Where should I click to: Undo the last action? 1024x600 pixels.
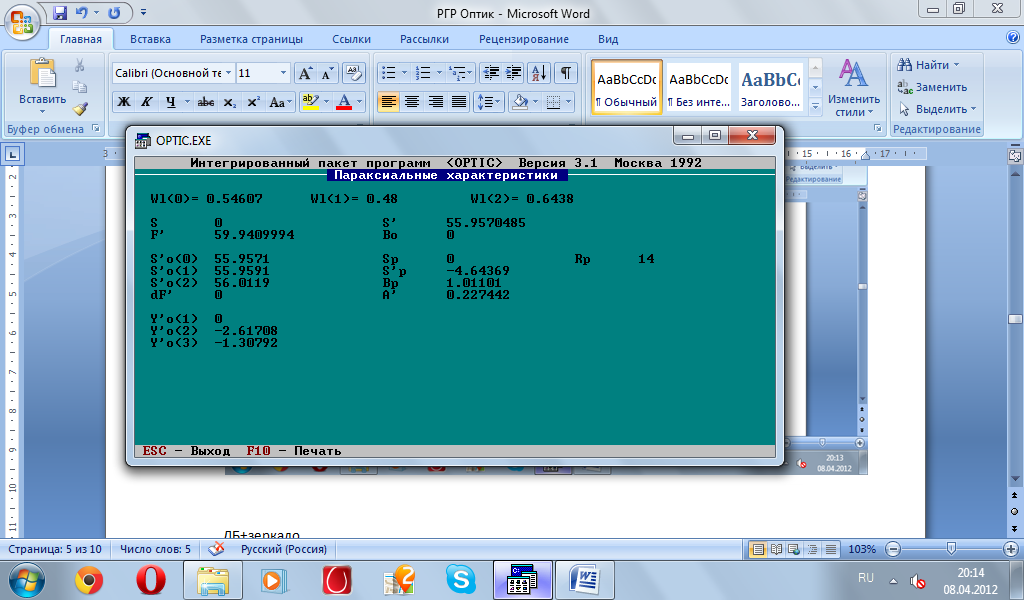tap(82, 12)
